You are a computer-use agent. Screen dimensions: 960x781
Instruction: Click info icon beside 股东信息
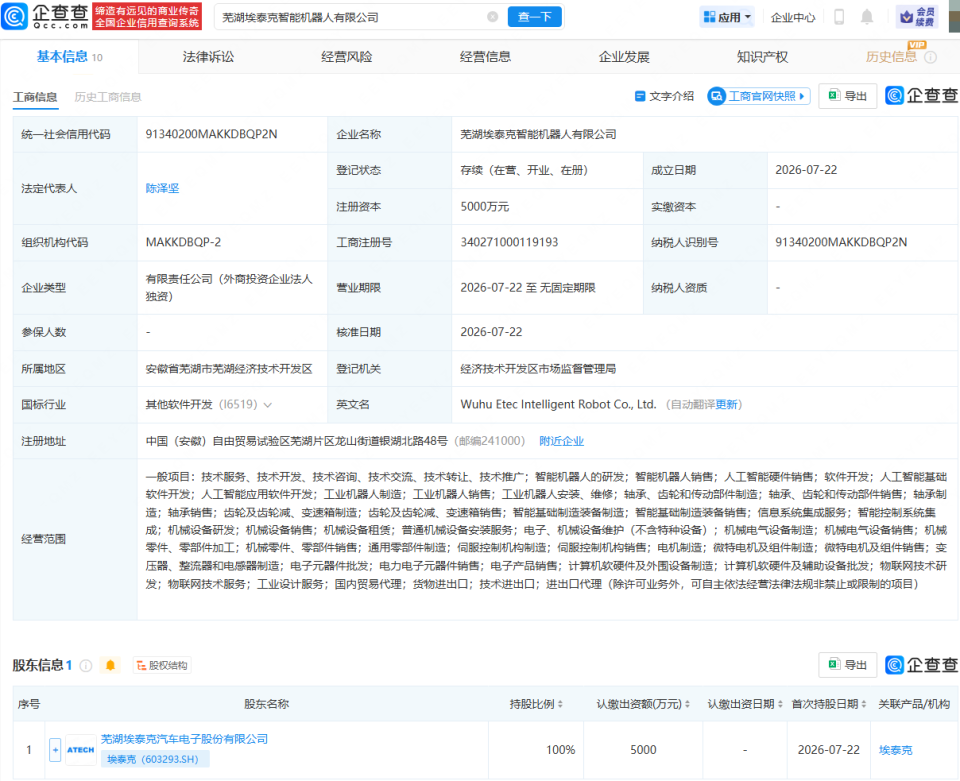pyautogui.click(x=86, y=665)
